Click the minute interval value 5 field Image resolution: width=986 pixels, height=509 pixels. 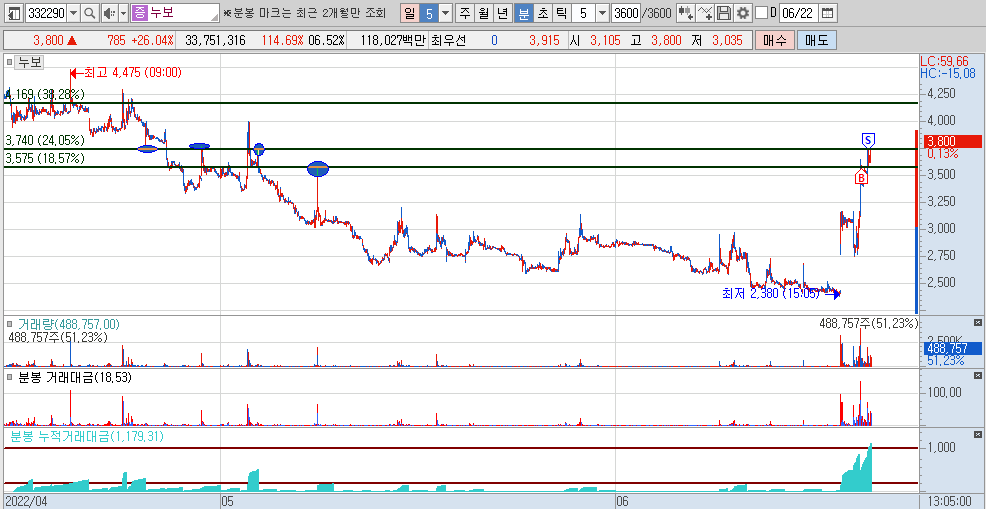[x=584, y=13]
